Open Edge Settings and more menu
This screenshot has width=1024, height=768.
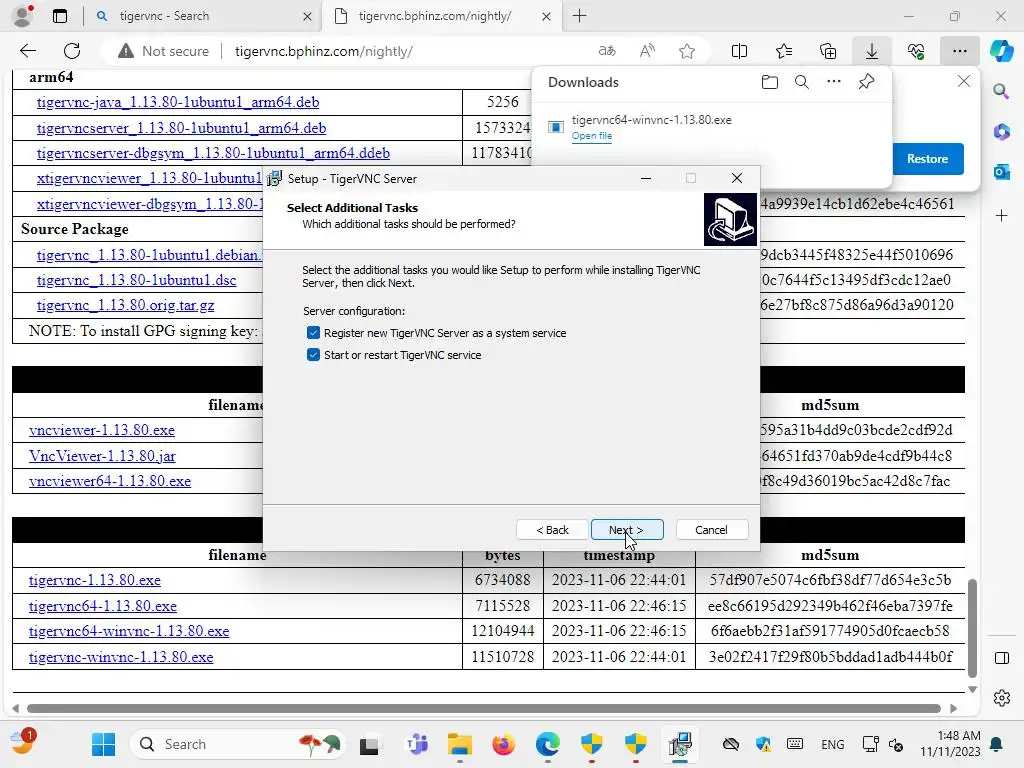[959, 51]
